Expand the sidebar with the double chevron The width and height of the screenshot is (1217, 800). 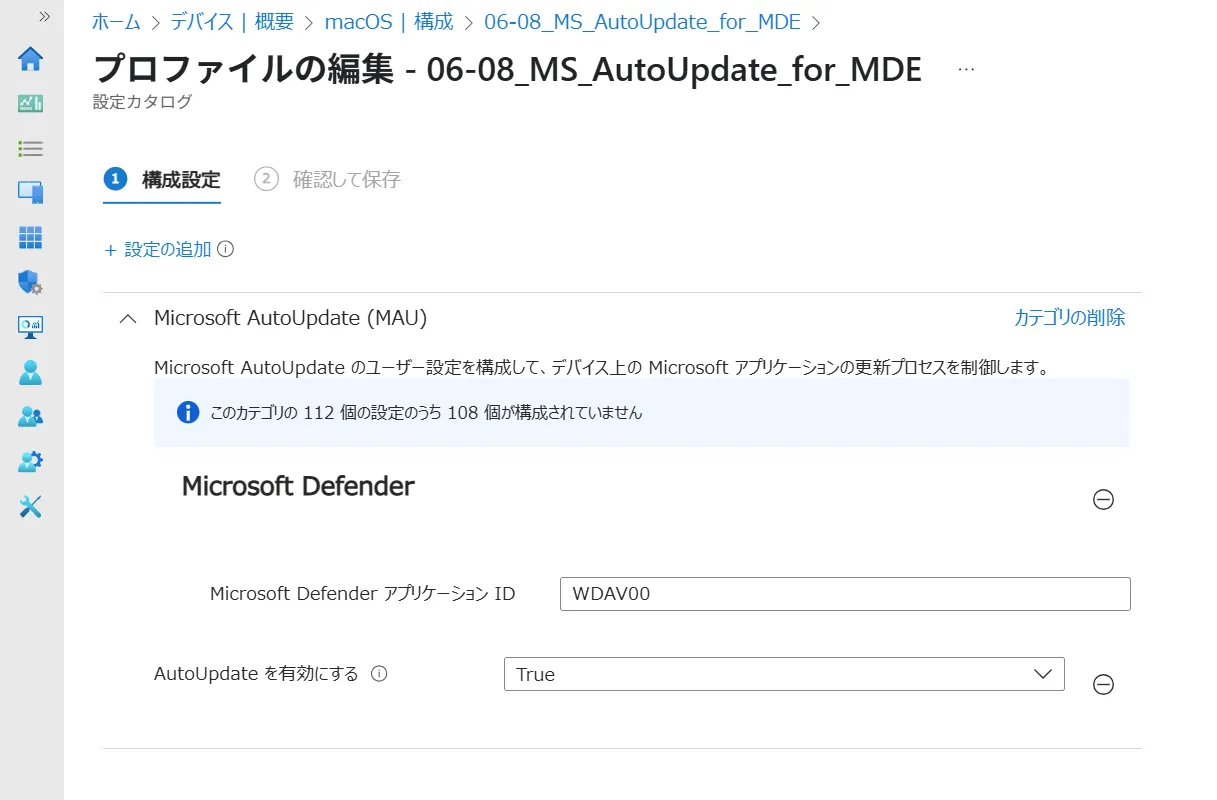tap(44, 16)
